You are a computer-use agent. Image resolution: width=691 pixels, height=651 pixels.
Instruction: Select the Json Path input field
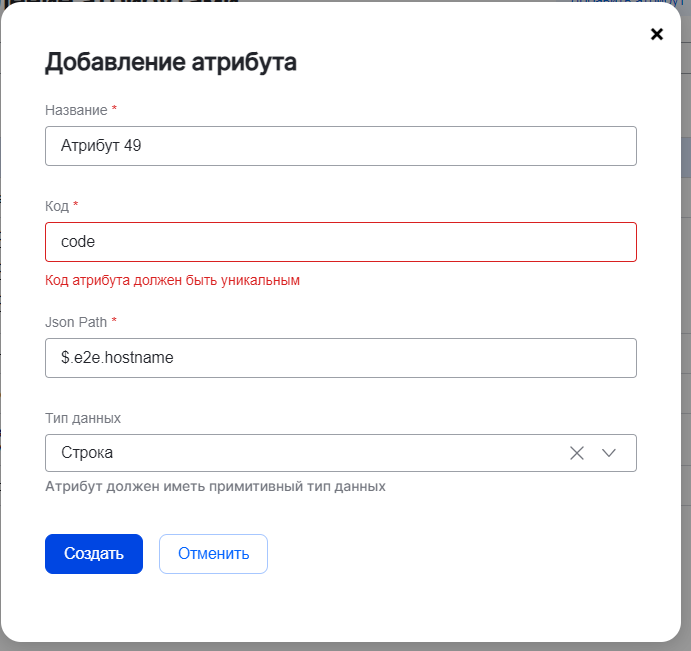click(341, 358)
